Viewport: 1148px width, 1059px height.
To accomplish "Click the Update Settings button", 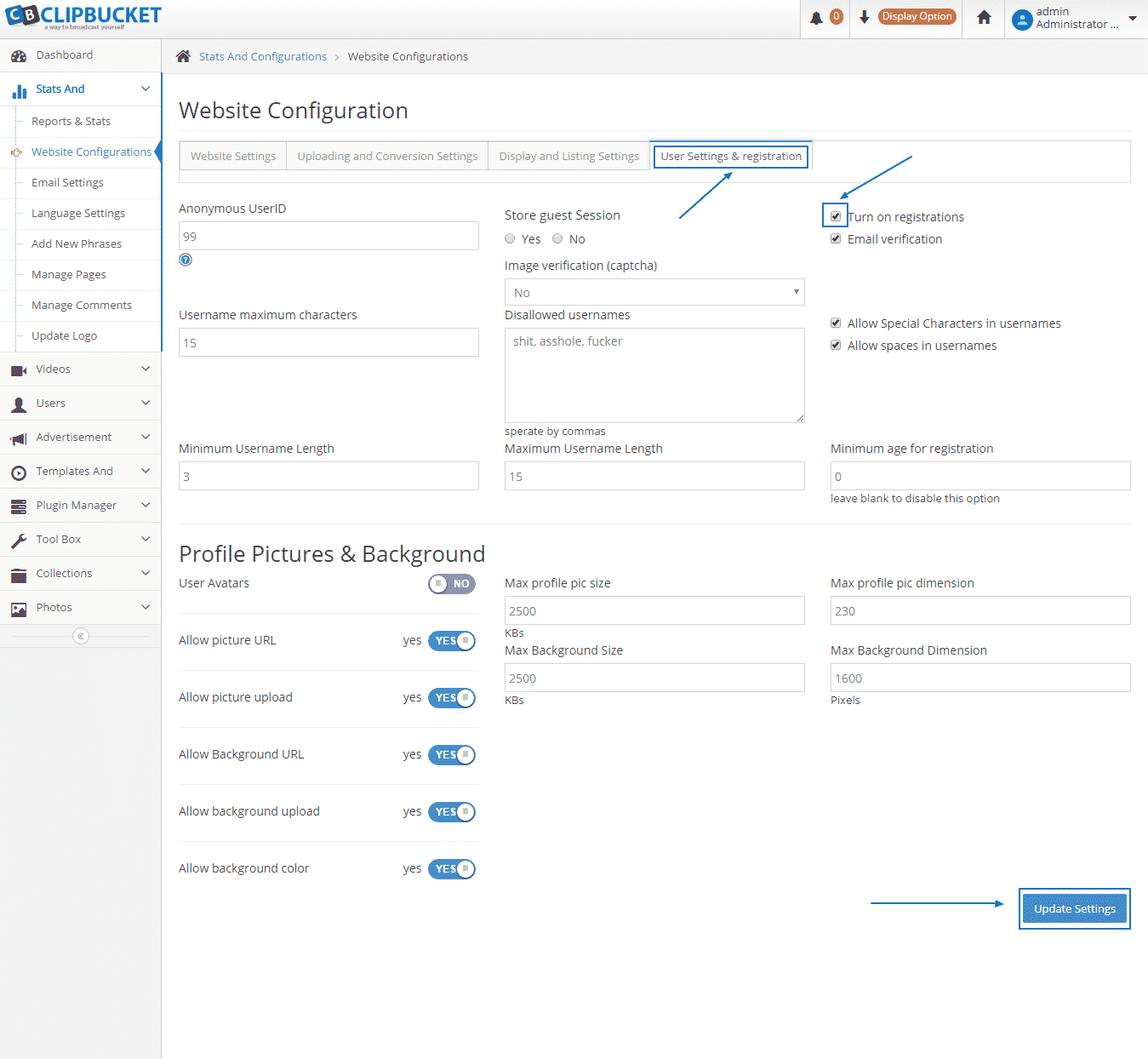I will click(1074, 908).
